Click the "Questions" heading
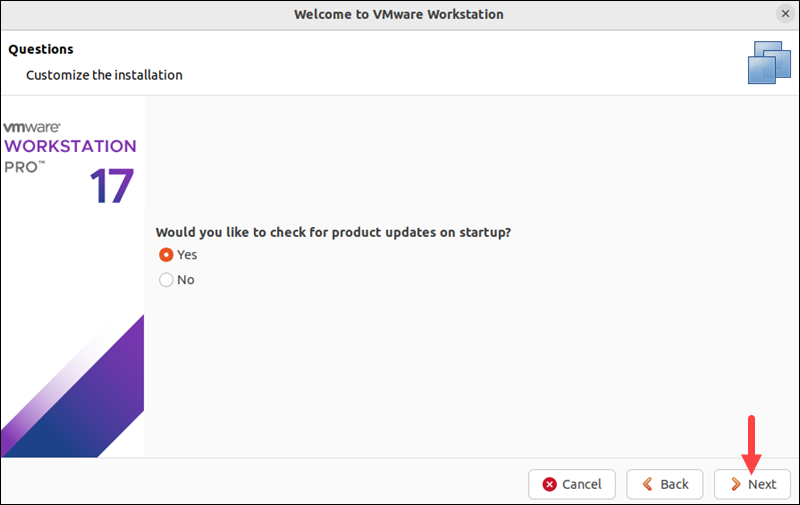The height and width of the screenshot is (505, 800). [x=41, y=49]
